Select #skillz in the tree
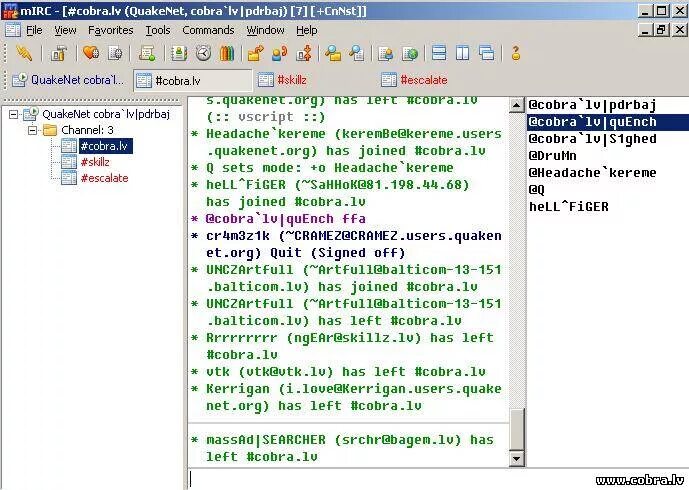Image resolution: width=689 pixels, height=490 pixels. pyautogui.click(x=95, y=162)
